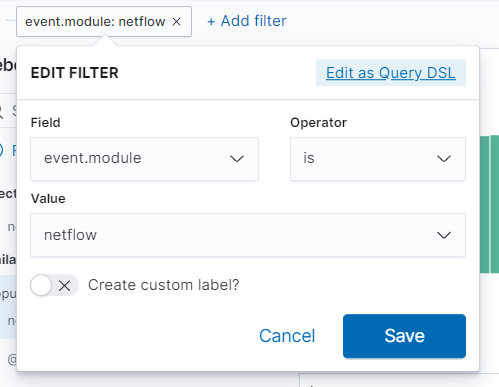
Task: Expand the Operator dropdown chevron
Action: tap(444, 159)
